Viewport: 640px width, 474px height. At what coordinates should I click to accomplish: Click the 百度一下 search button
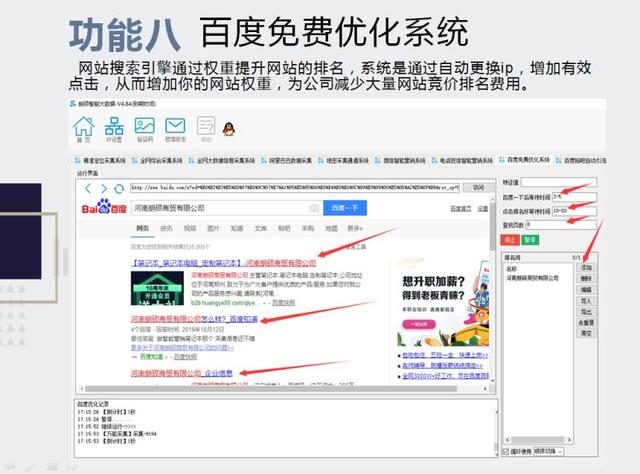point(345,208)
